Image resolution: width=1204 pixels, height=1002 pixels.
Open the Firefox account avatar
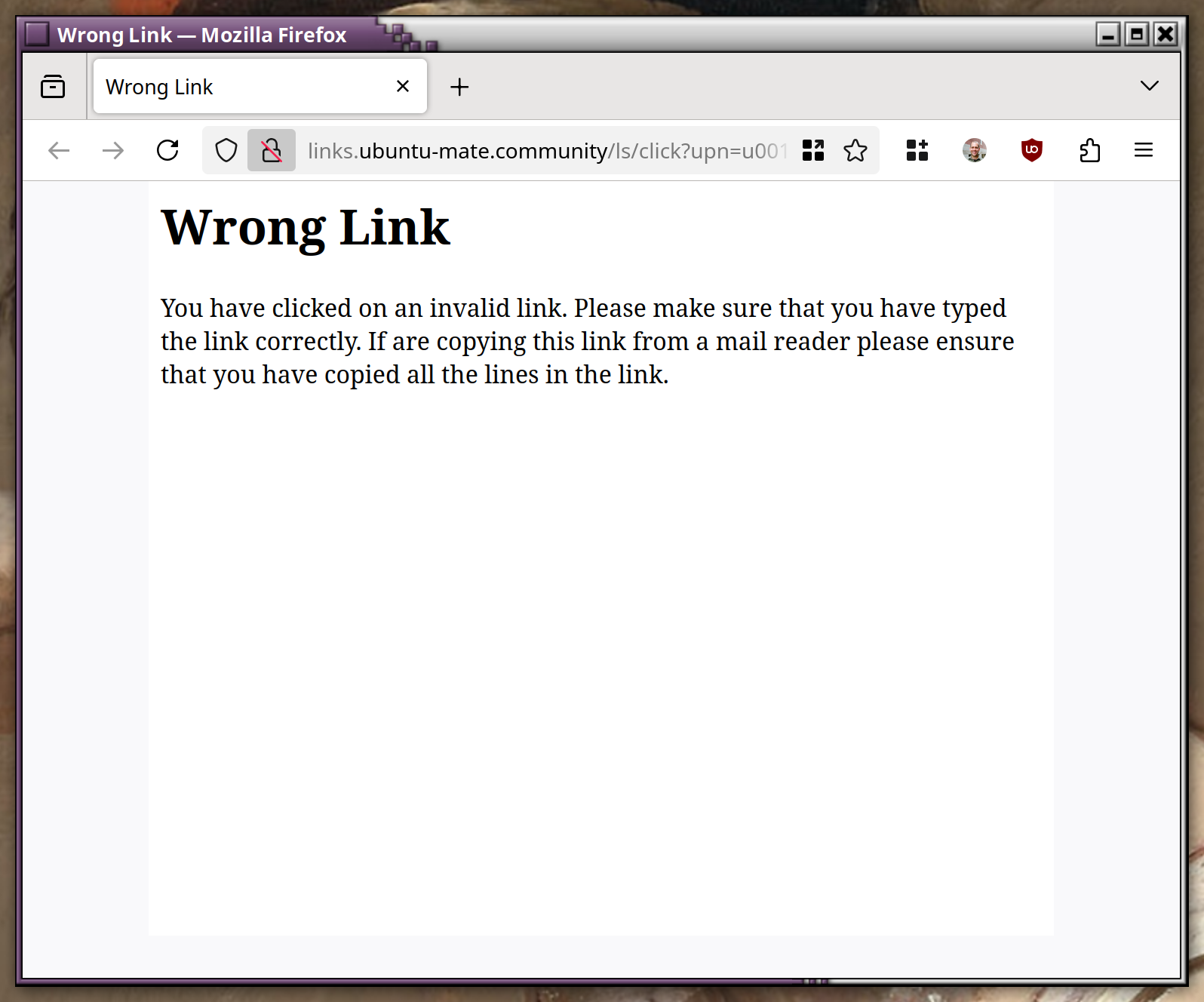pos(975,150)
